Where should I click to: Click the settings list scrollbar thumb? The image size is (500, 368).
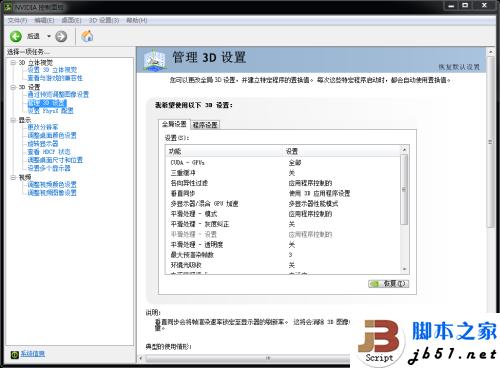pos(404,190)
